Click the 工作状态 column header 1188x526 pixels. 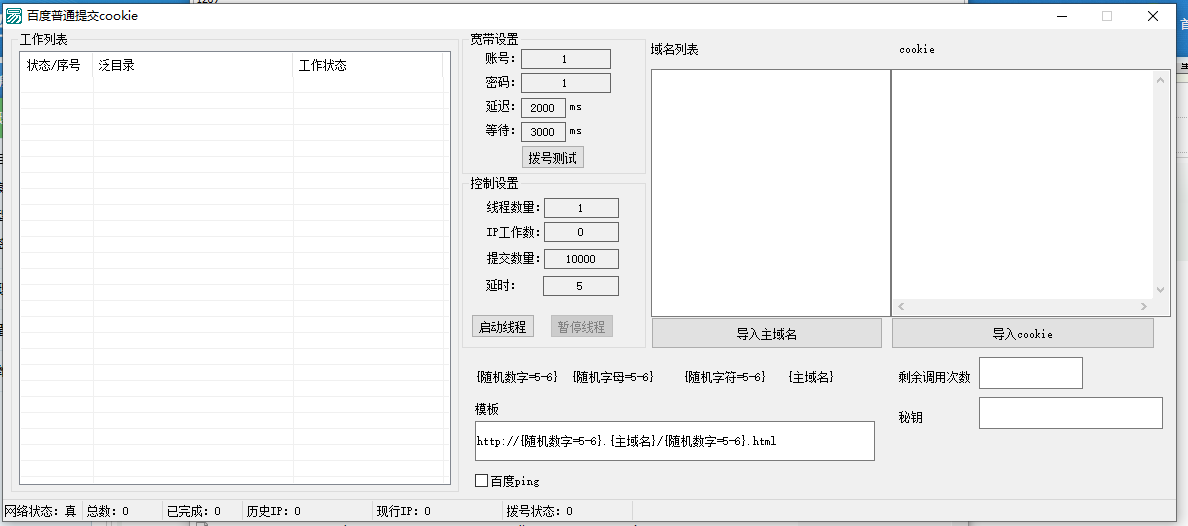point(367,65)
